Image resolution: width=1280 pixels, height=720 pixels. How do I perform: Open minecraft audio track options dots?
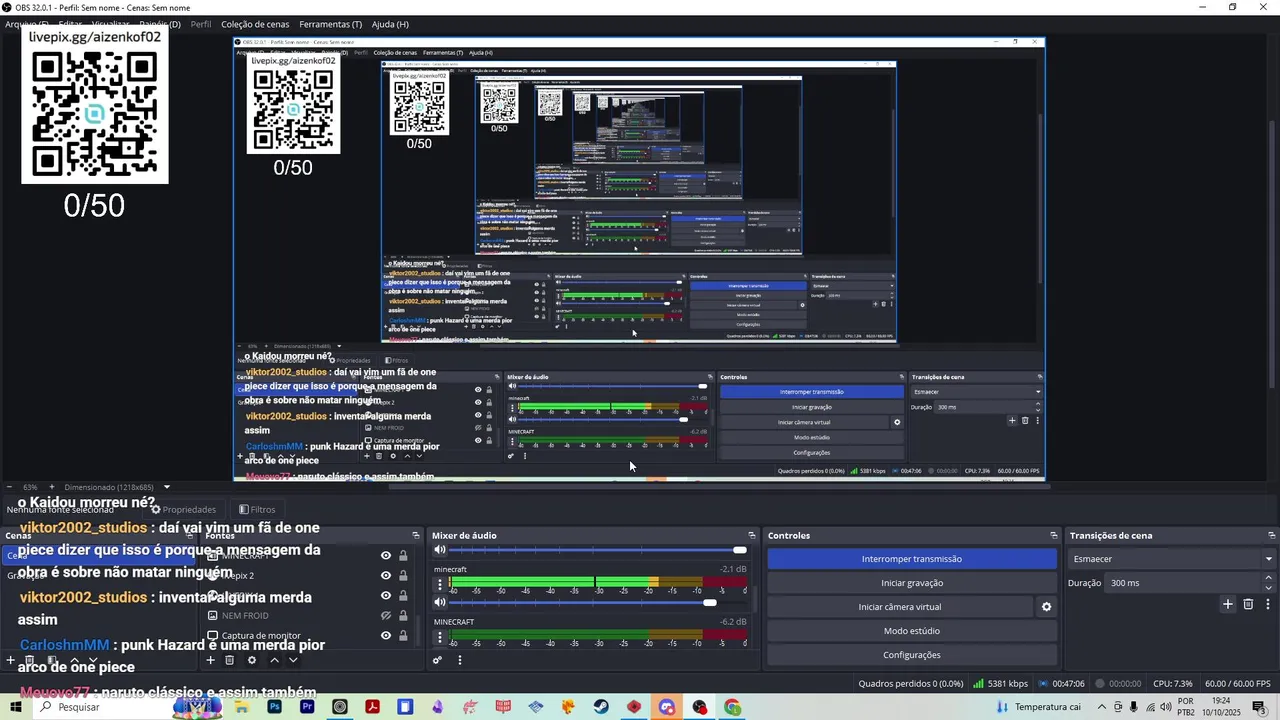coord(439,585)
